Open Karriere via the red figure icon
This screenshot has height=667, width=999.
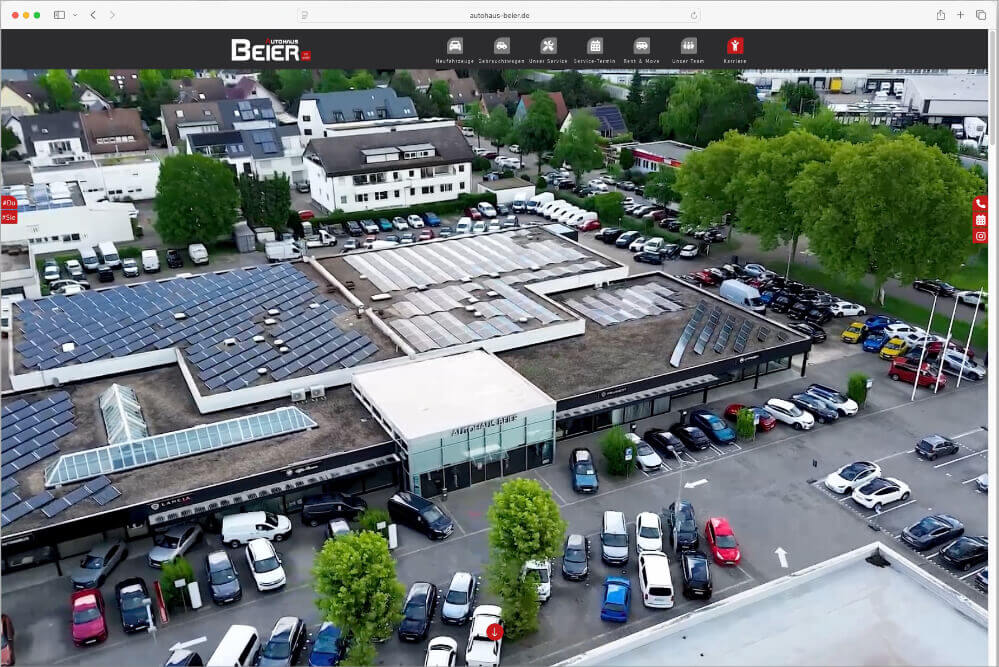pos(735,44)
